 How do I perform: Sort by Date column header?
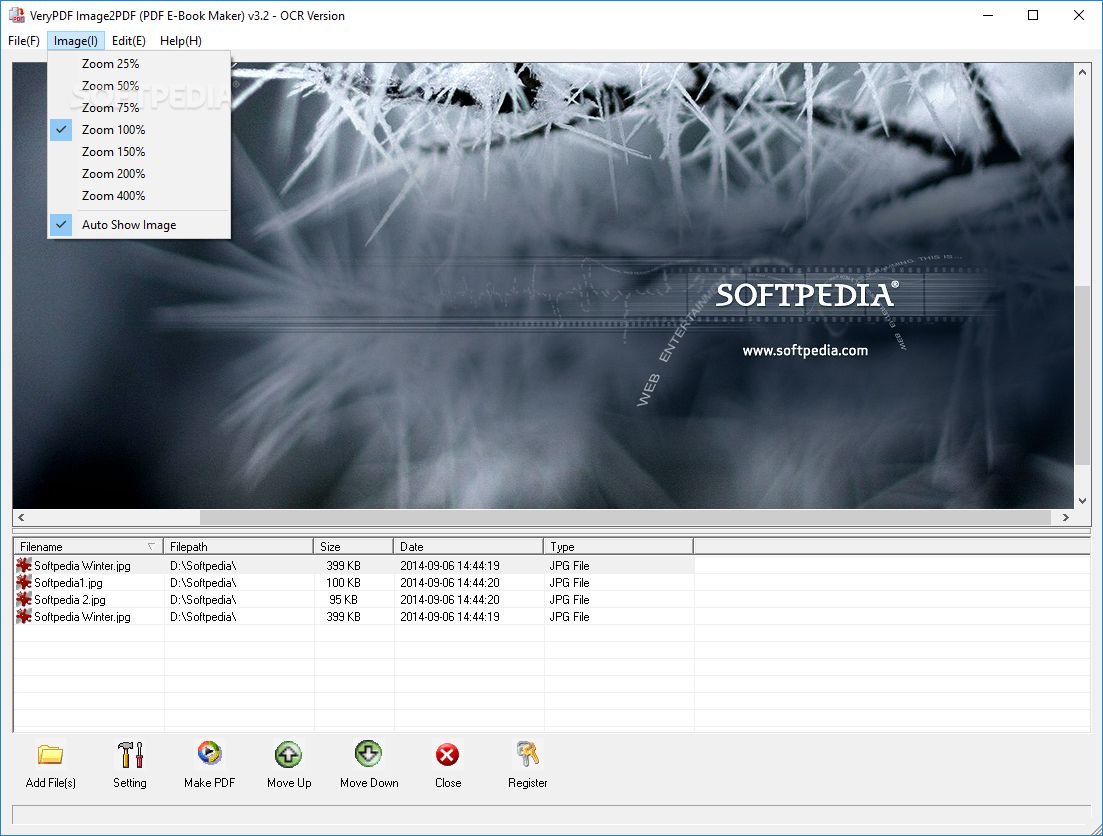pyautogui.click(x=468, y=547)
